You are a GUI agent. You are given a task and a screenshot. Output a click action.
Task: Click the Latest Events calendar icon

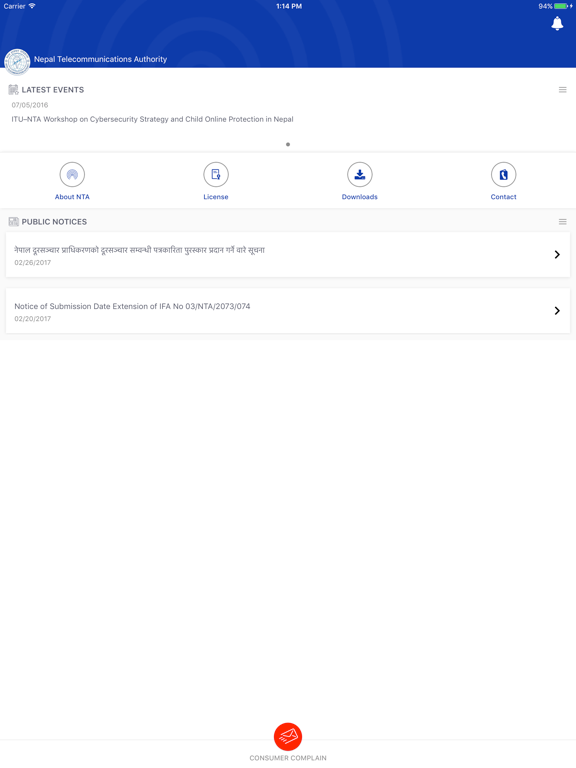click(13, 90)
